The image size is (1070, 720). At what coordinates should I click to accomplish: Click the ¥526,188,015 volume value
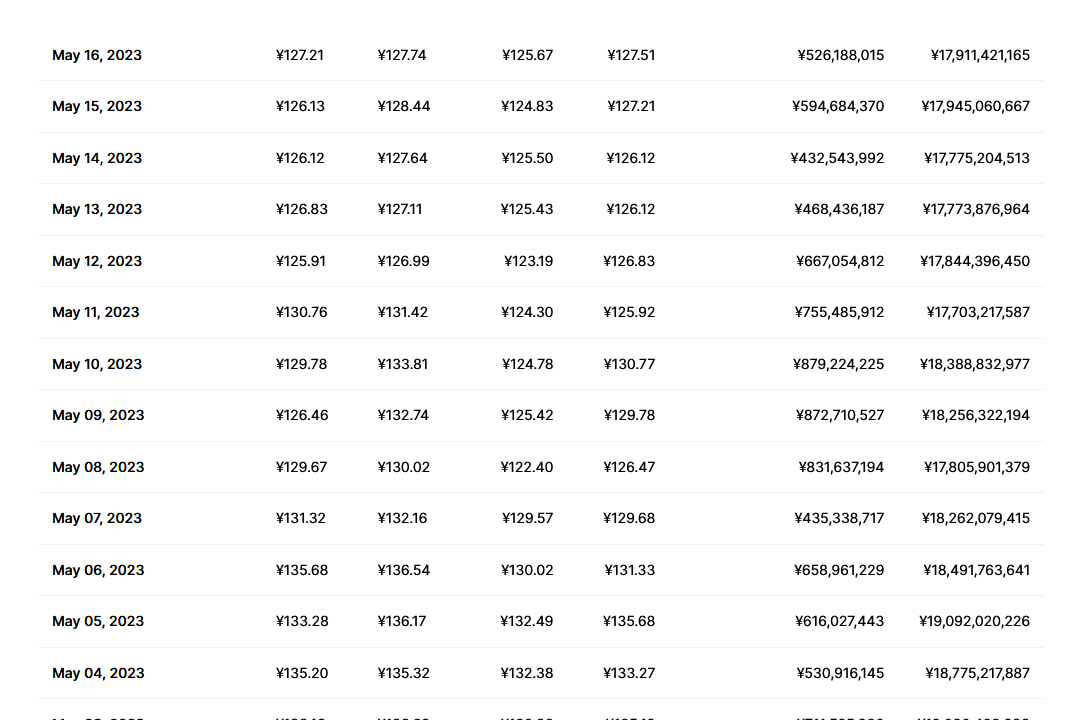(841, 55)
